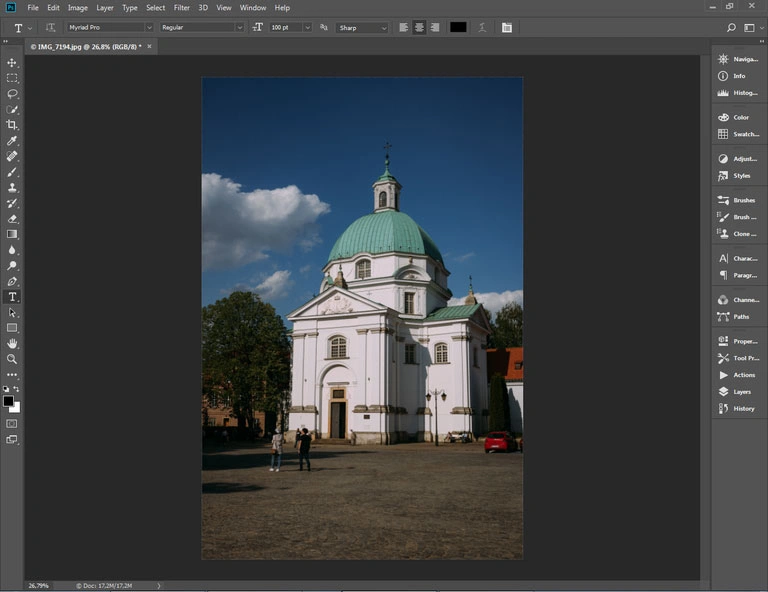Click the foreground color swatch in toolbox
The image size is (768, 592).
click(x=8, y=401)
